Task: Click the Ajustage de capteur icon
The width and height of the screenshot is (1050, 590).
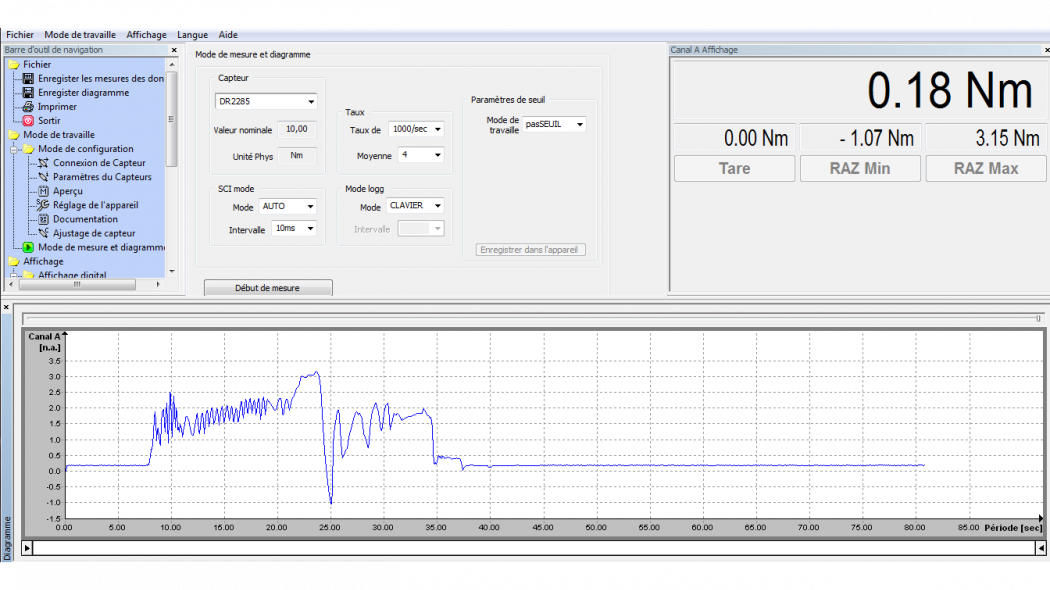Action: pos(43,233)
